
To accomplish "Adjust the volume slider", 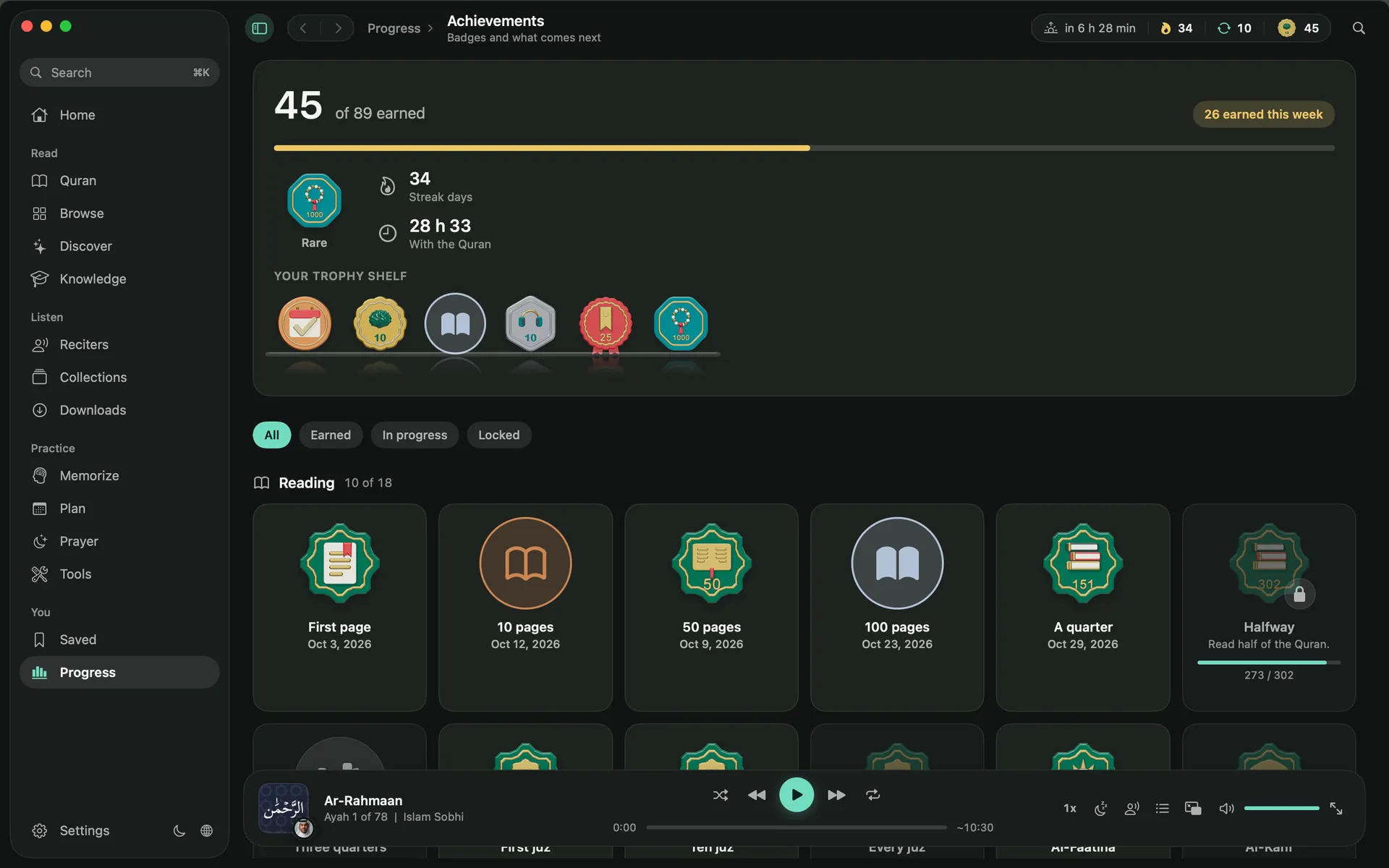I will pos(1281,808).
